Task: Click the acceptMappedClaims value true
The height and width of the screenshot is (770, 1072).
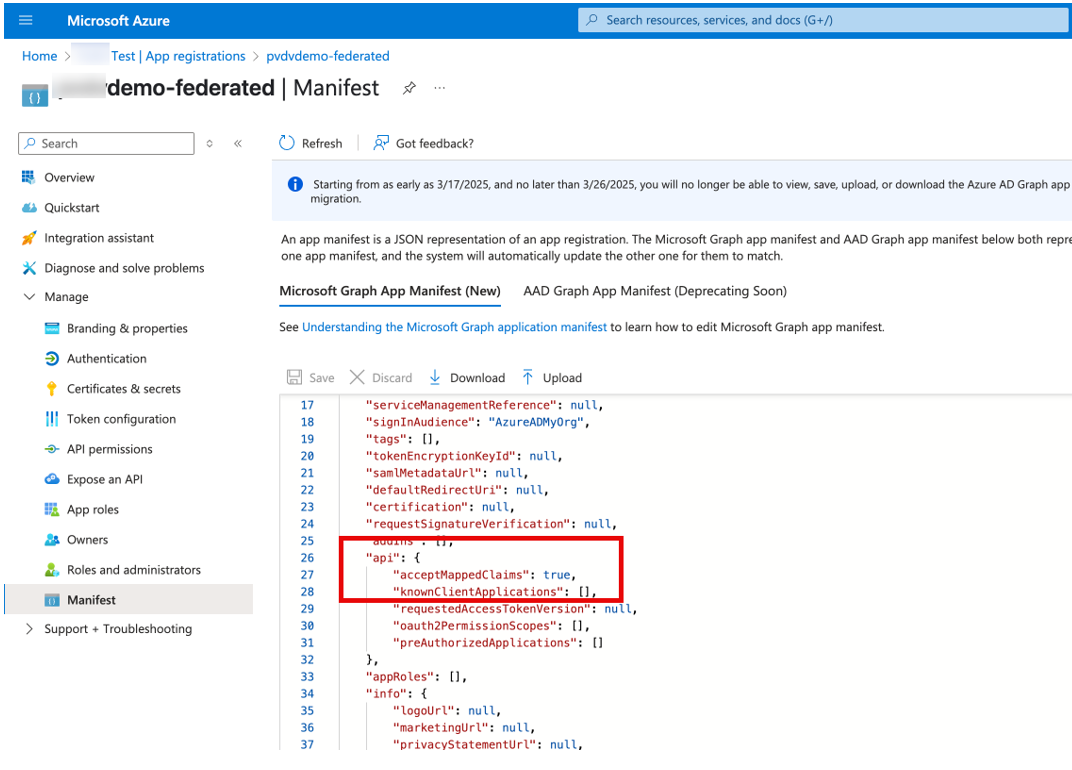Action: pyautogui.click(x=557, y=575)
